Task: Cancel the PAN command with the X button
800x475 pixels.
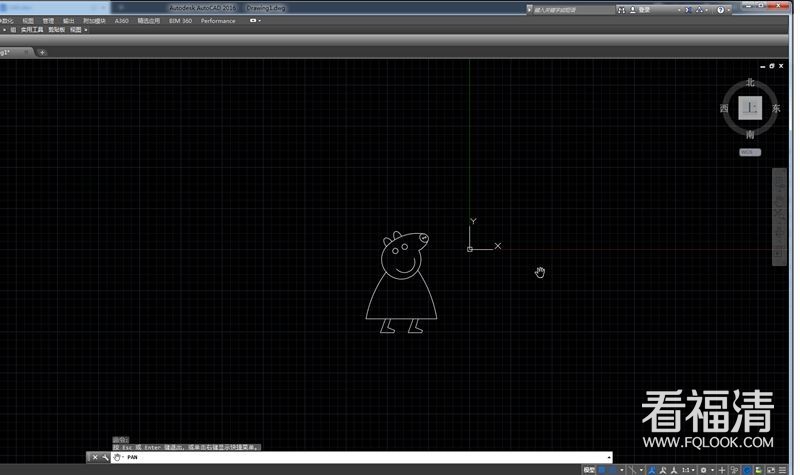Action: point(95,457)
